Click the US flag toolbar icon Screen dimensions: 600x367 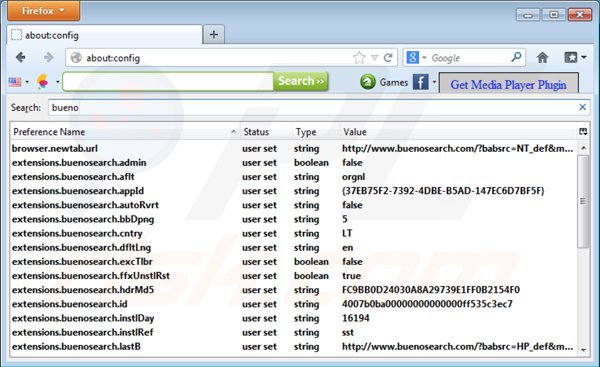(x=15, y=82)
